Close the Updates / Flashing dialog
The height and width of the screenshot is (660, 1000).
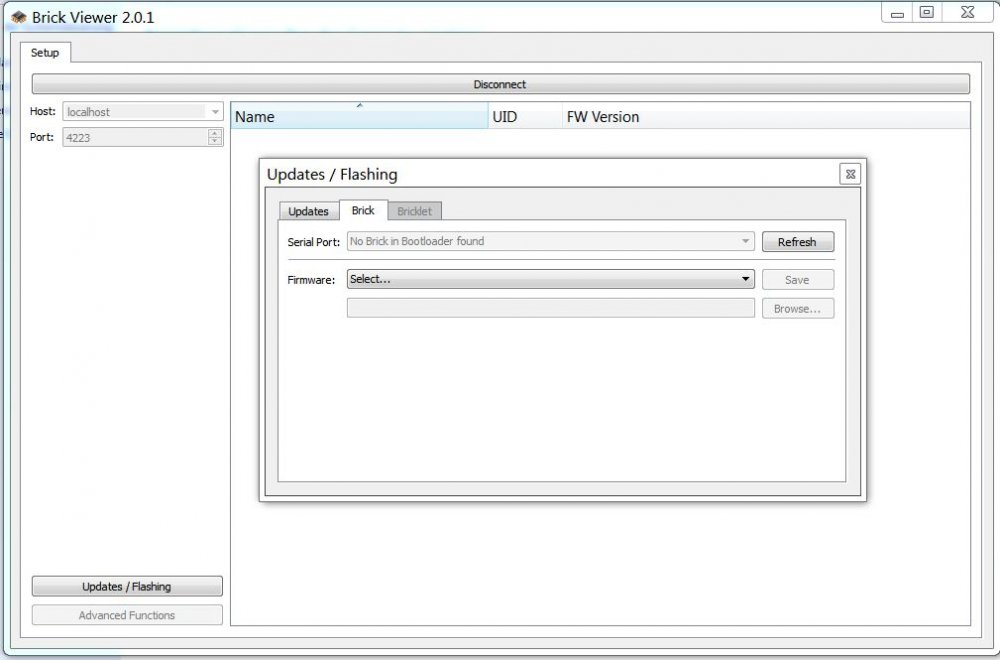[850, 174]
